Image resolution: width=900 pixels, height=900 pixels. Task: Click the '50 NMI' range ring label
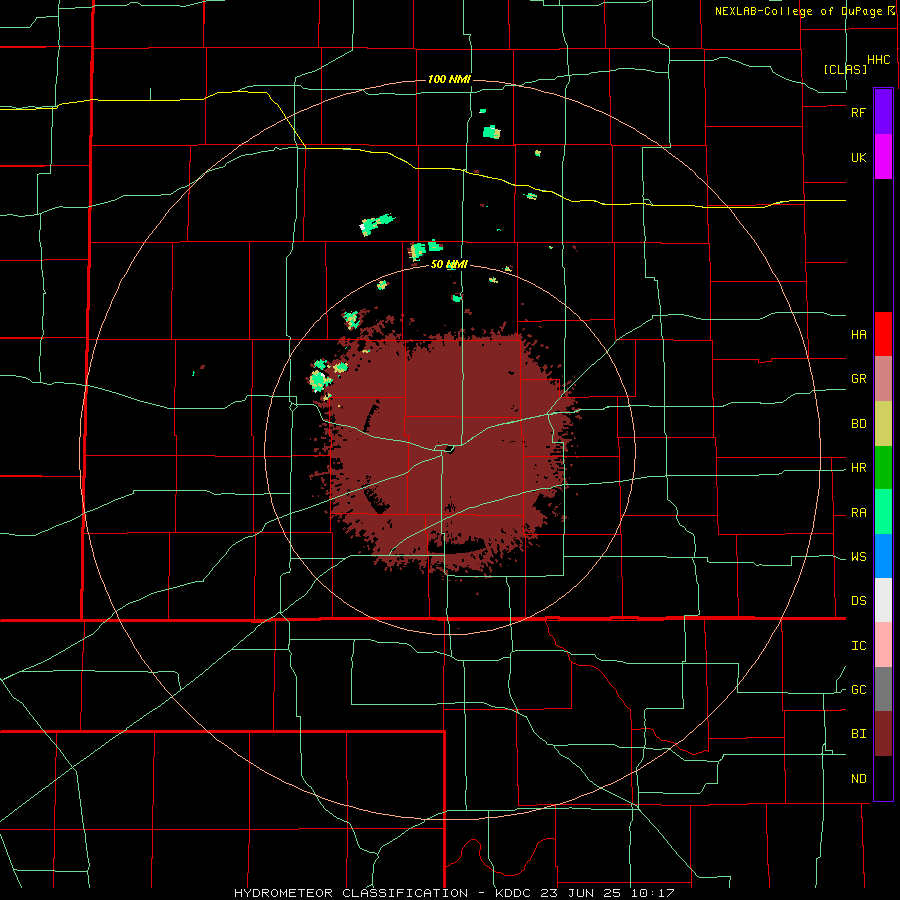[x=449, y=265]
